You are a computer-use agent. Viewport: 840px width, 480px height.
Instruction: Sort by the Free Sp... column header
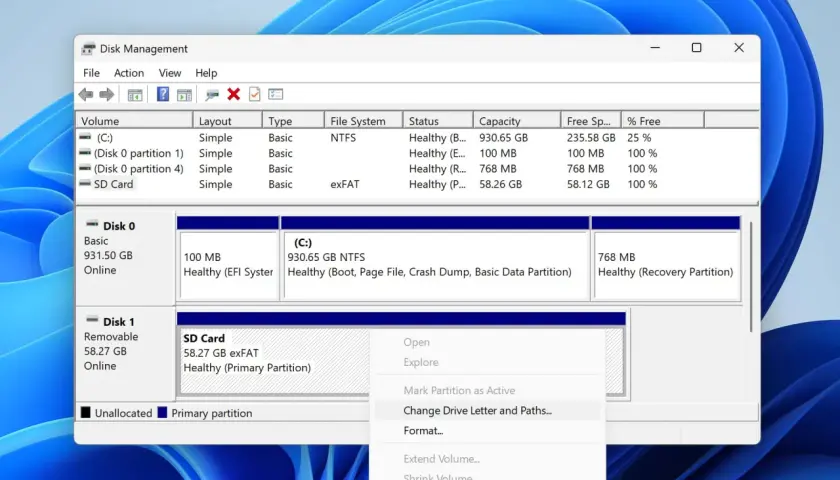(591, 121)
